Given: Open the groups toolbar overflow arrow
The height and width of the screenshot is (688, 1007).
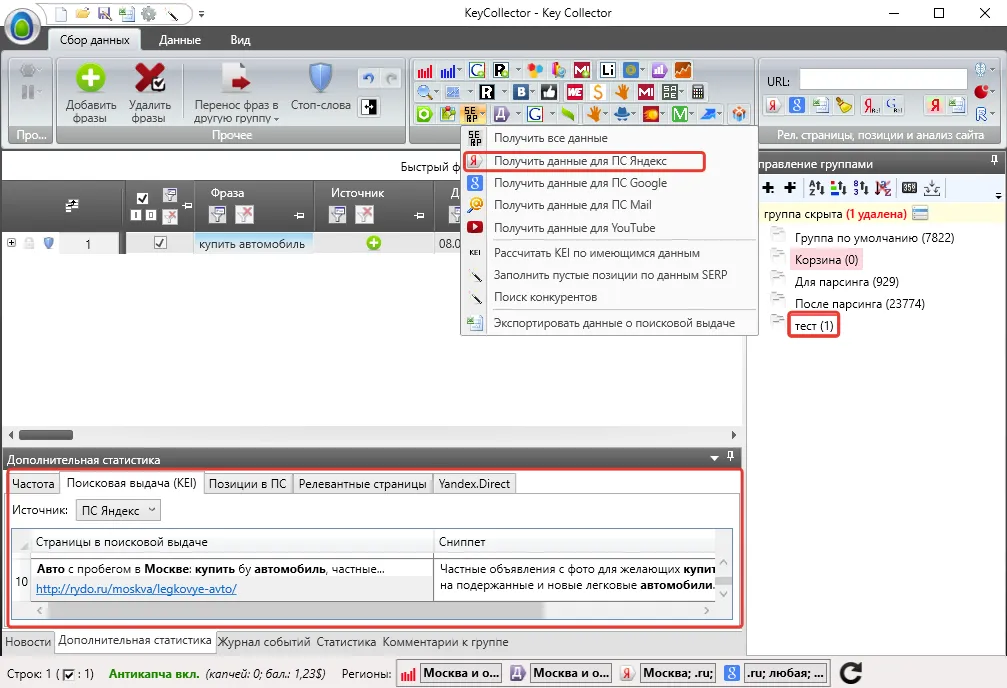Looking at the screenshot, I should coord(998,195).
